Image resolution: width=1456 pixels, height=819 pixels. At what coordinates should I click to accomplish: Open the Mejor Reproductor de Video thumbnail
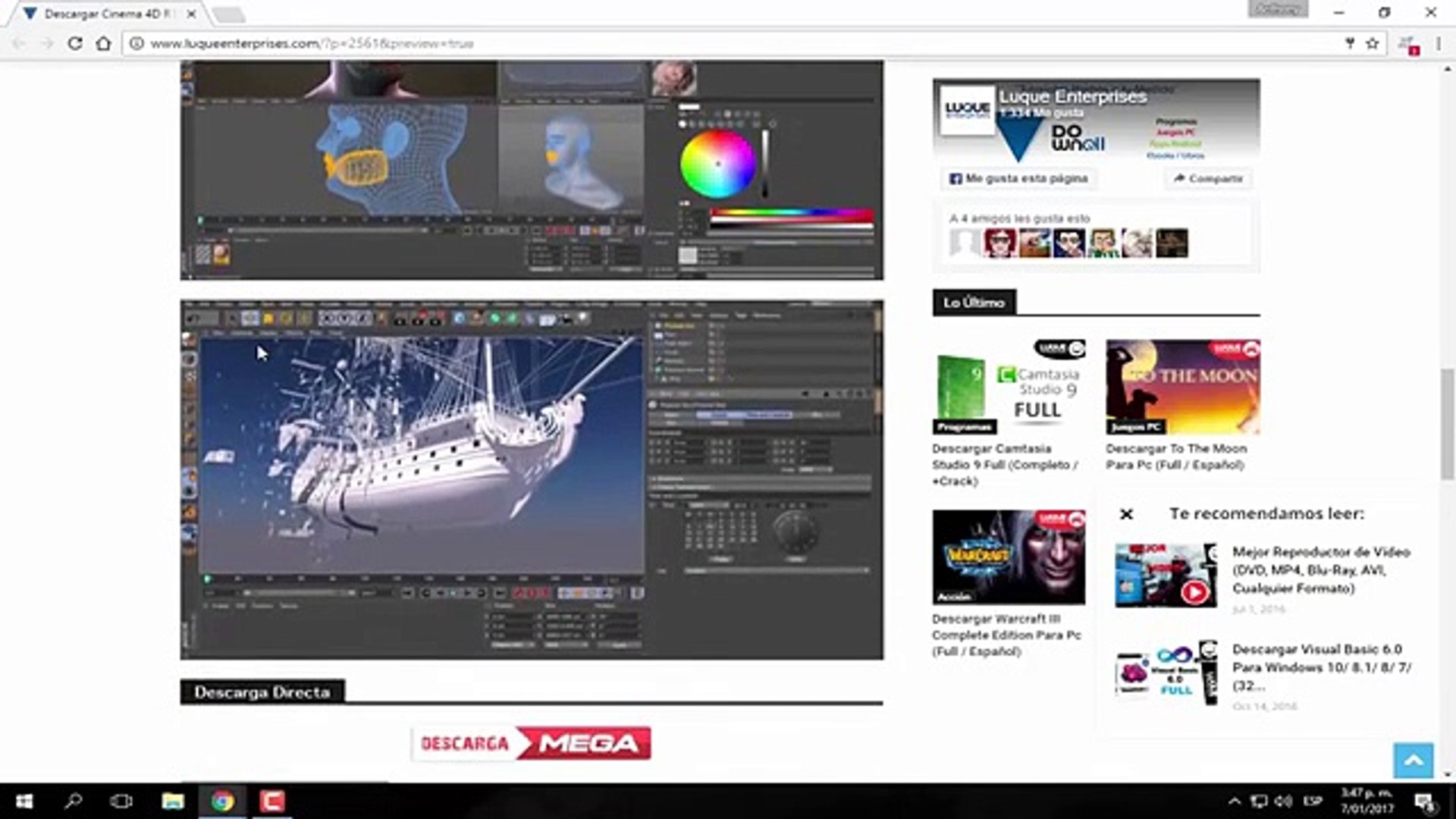1166,575
